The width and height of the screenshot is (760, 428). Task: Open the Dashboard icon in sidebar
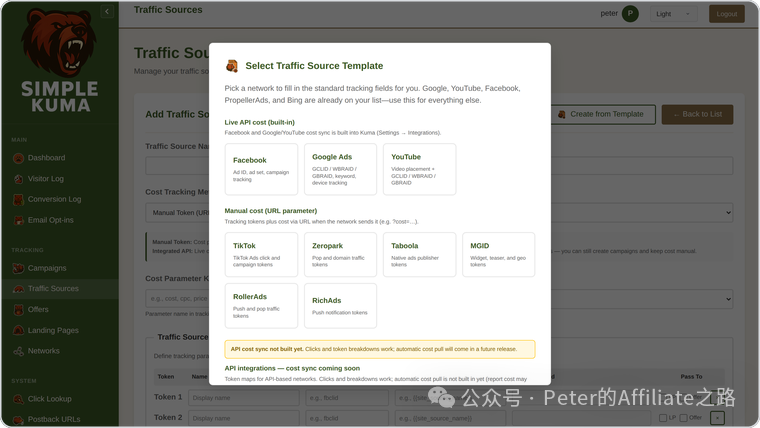(x=18, y=158)
